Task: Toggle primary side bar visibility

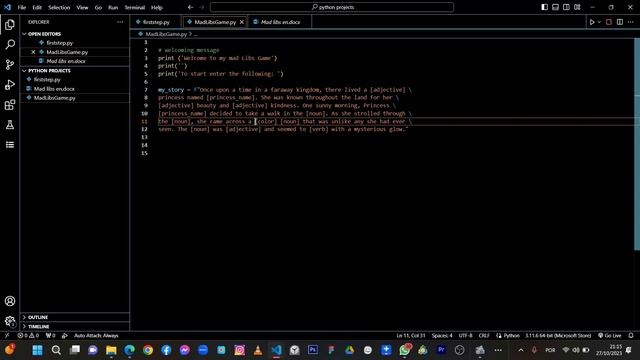Action: click(x=544, y=7)
